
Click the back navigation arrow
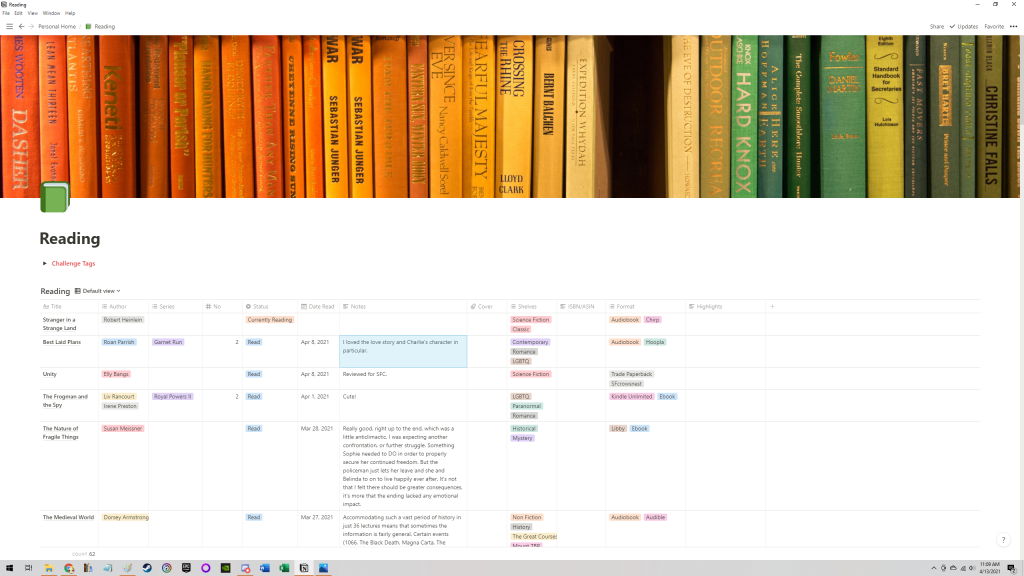pos(21,26)
